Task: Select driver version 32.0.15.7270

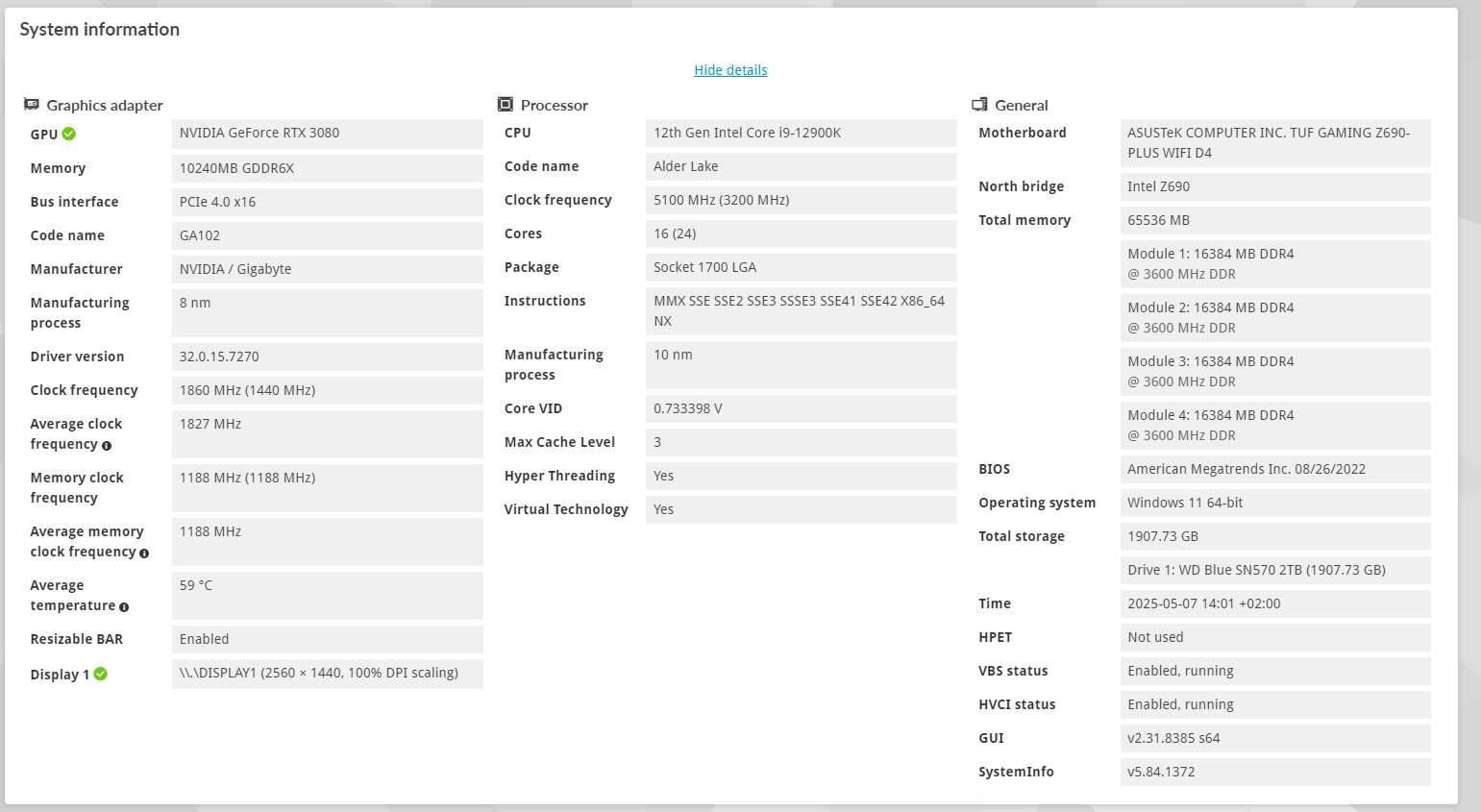Action: [x=327, y=357]
